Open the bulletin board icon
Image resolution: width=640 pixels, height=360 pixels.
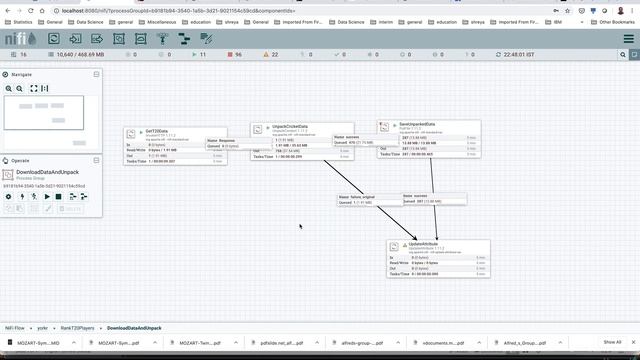[634, 54]
